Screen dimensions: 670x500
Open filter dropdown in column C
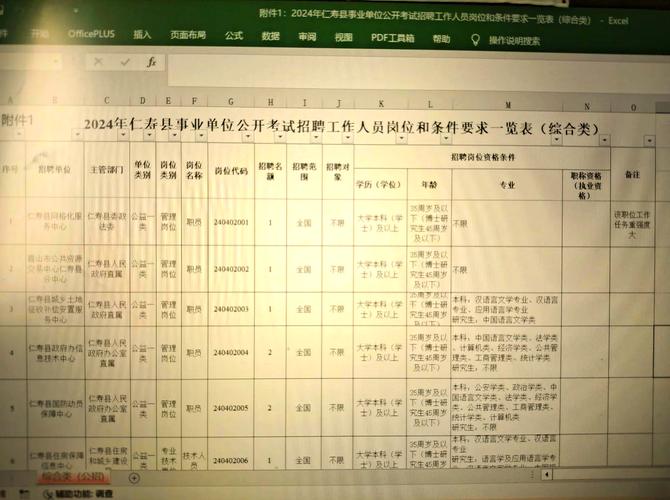123,135
